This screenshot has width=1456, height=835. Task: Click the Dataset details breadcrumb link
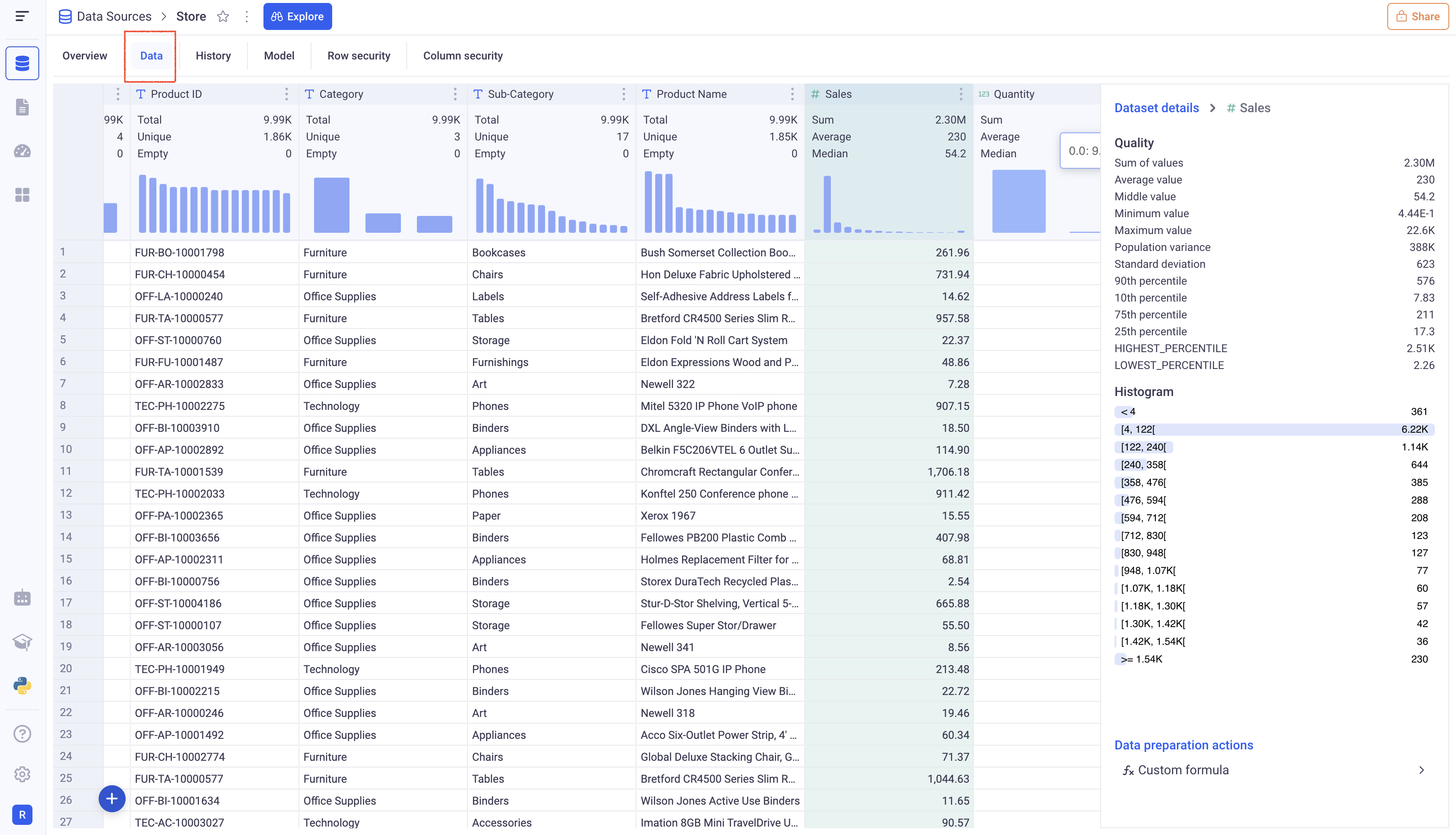tap(1156, 108)
